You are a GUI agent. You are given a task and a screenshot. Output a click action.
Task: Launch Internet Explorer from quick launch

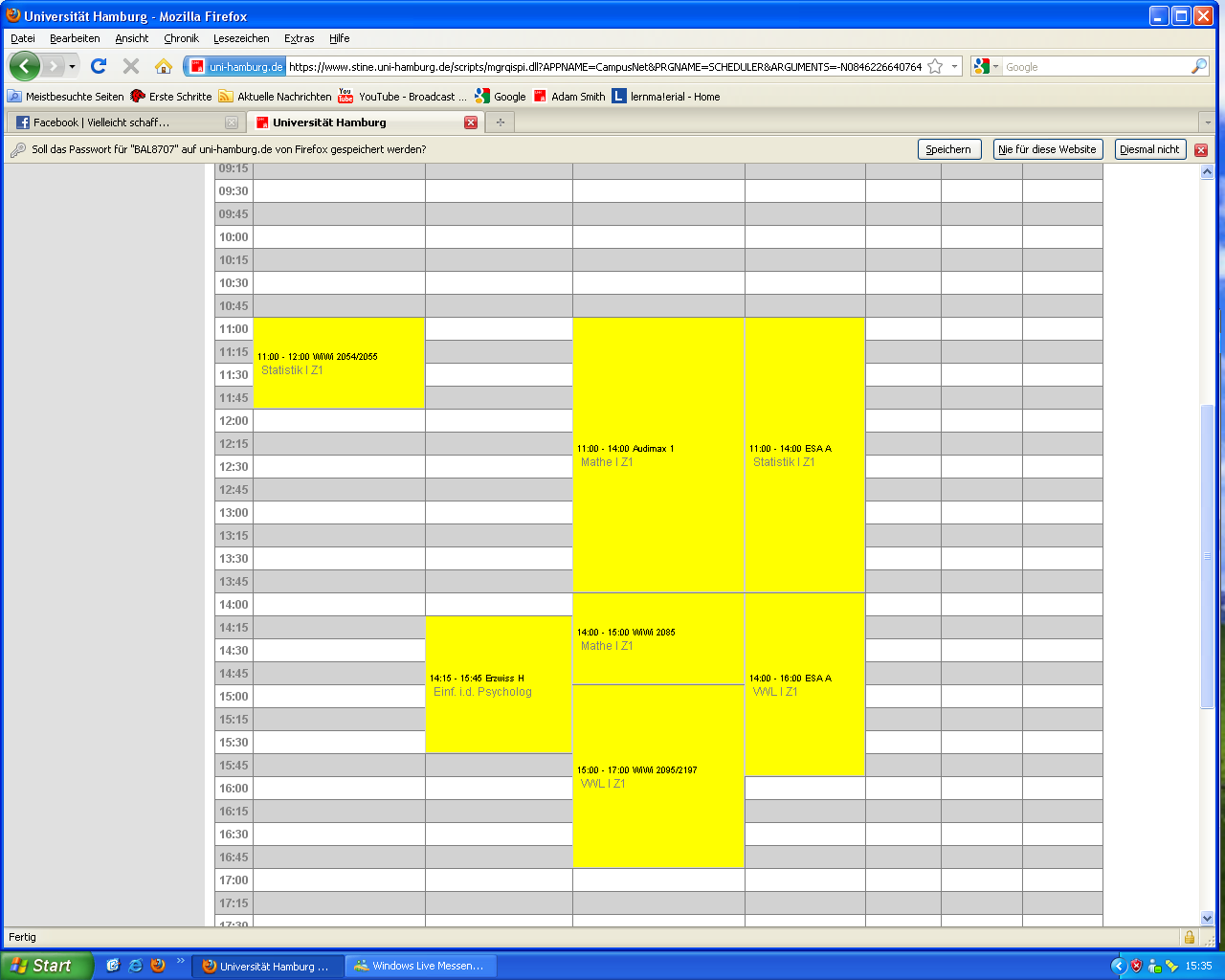(x=135, y=966)
